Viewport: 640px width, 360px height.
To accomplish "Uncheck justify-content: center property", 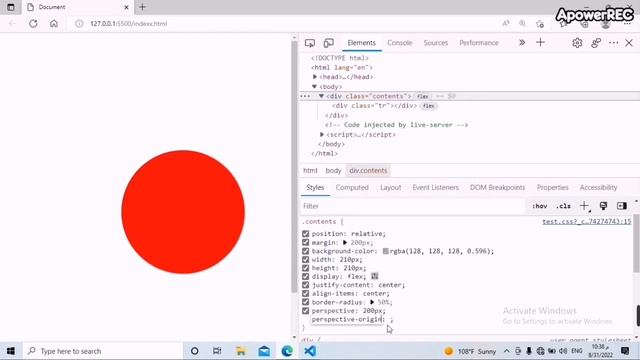I will tap(305, 285).
